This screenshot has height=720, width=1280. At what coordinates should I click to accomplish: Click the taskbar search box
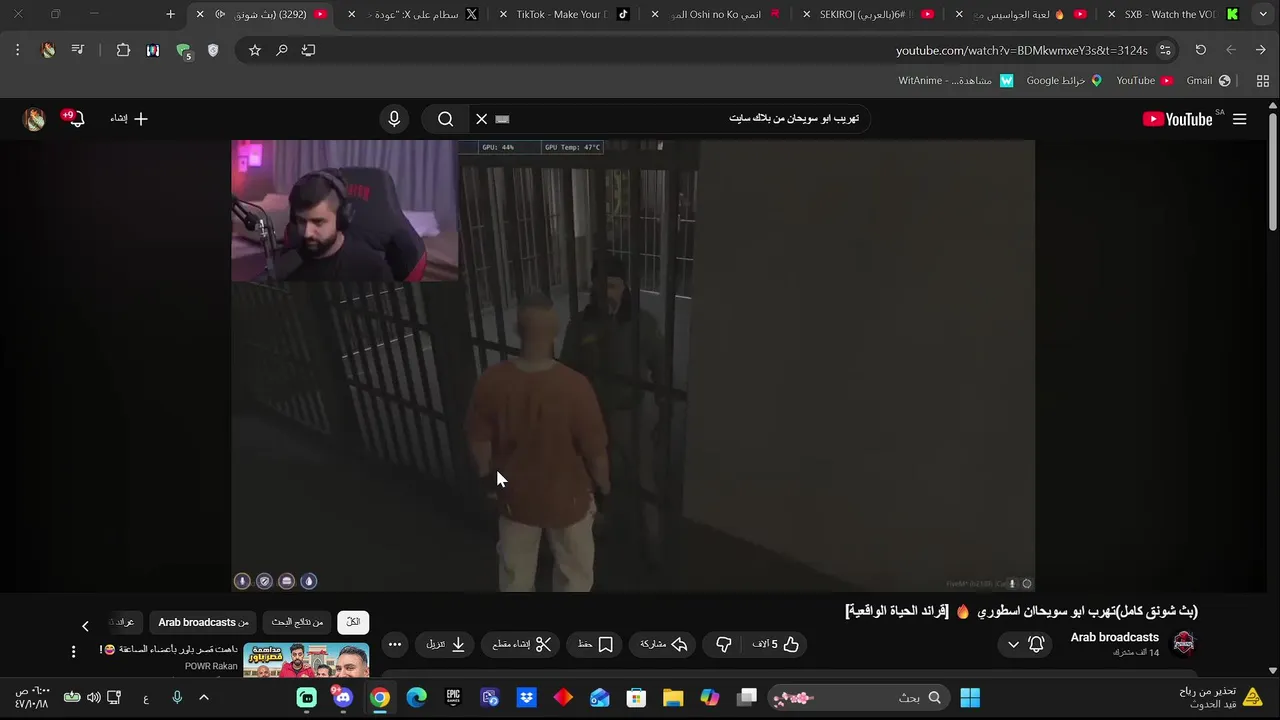(857, 698)
